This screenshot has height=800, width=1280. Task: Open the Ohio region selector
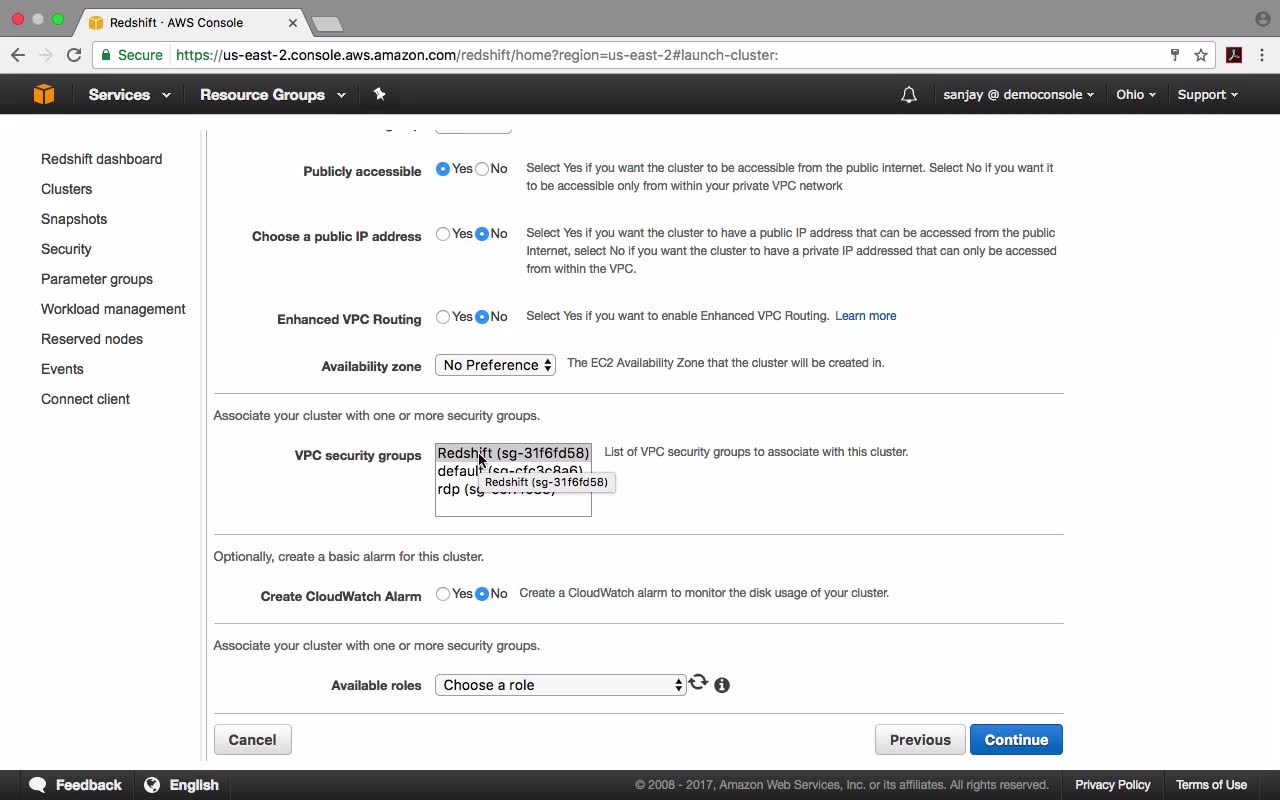click(1136, 95)
